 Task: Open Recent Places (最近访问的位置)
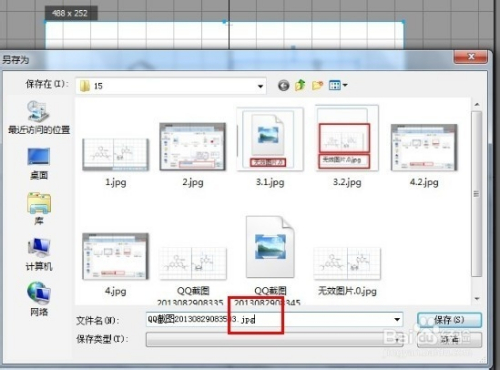(39, 117)
